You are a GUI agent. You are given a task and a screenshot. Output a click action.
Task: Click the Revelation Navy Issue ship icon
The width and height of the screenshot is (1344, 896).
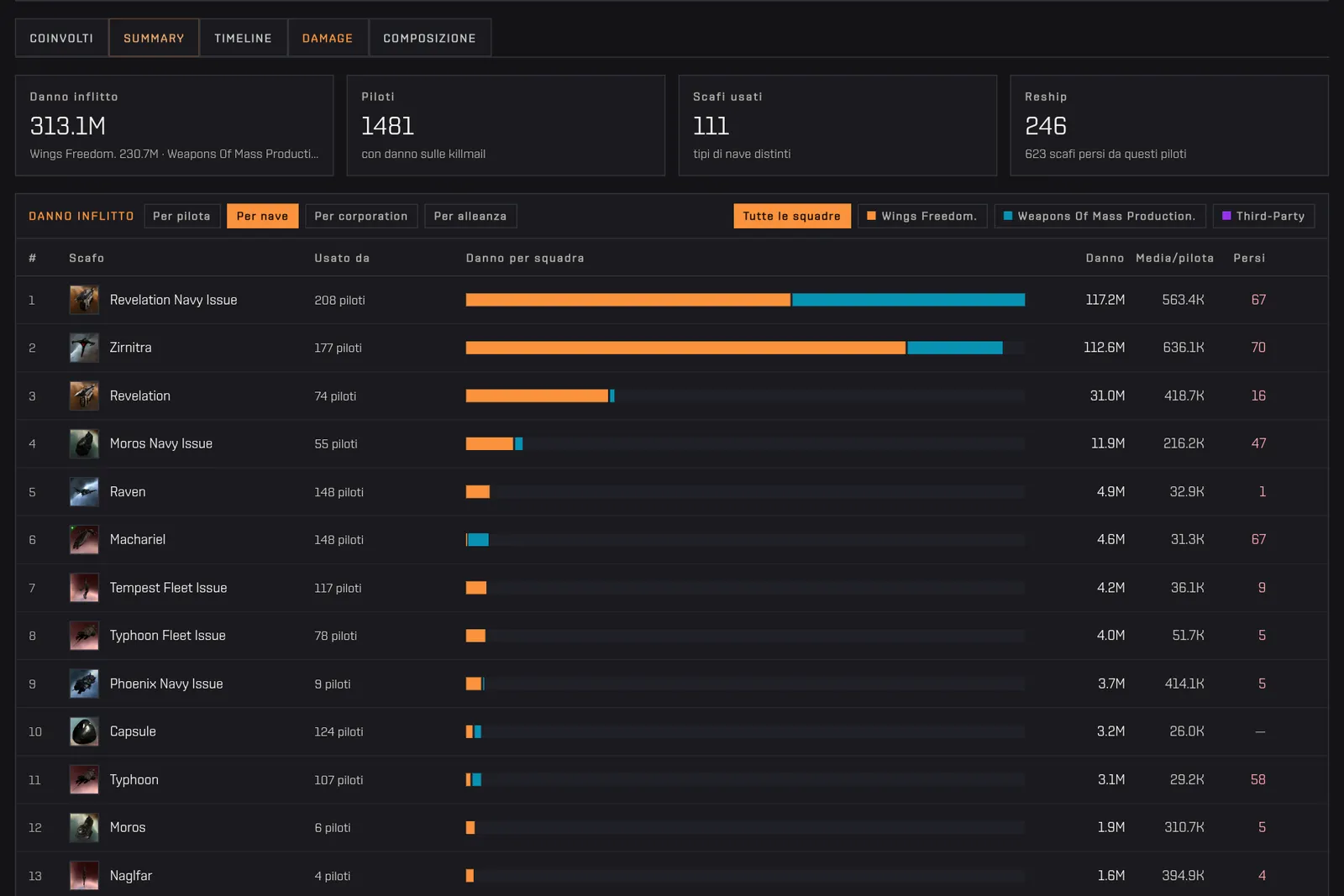pyautogui.click(x=84, y=300)
